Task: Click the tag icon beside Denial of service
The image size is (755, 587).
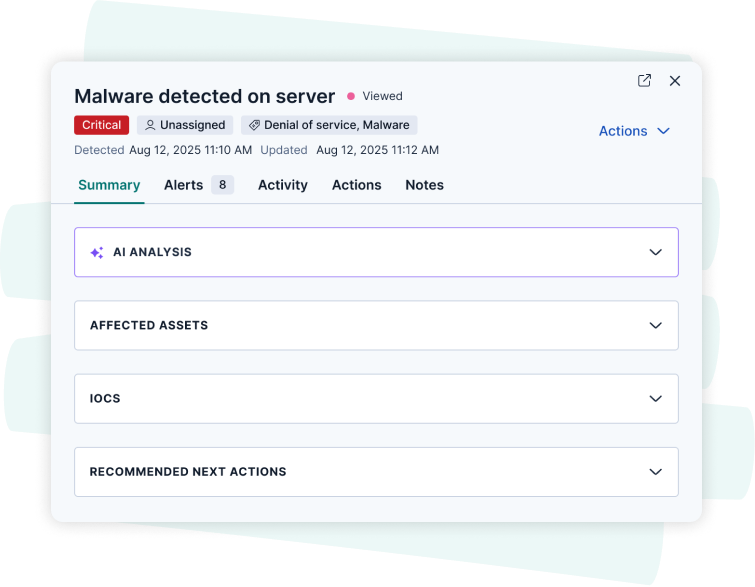Action: (x=254, y=125)
